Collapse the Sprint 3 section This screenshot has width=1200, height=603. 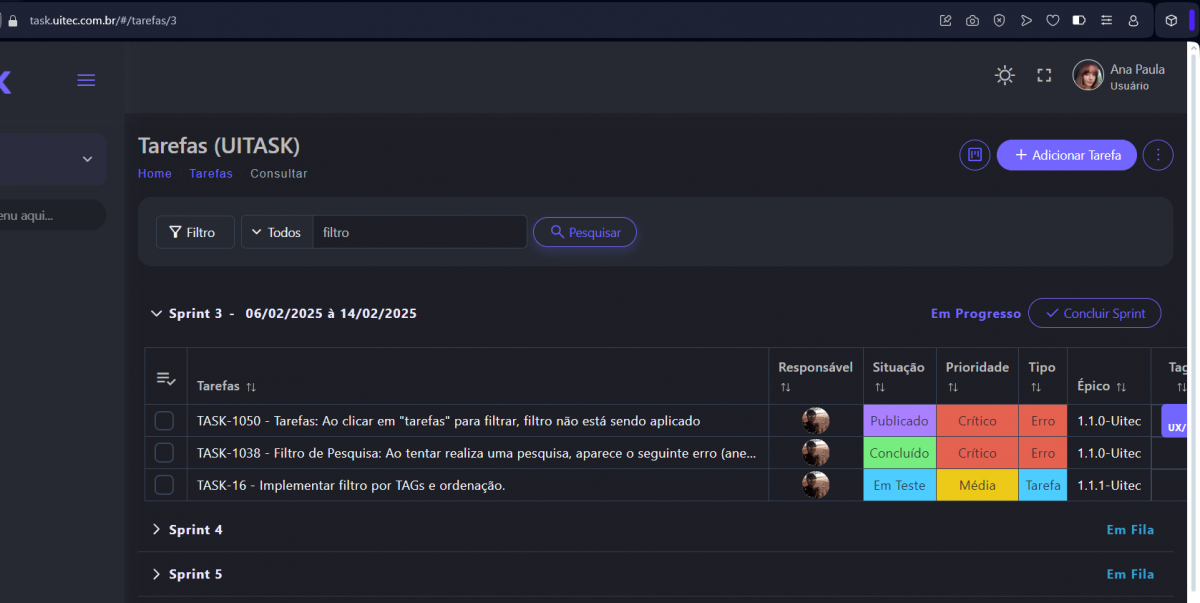[x=156, y=314]
